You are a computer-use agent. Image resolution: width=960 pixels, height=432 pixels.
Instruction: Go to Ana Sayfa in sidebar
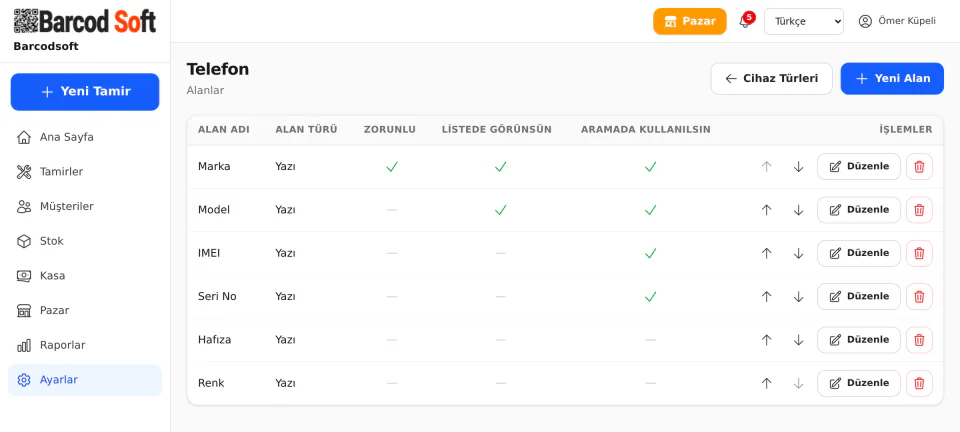pos(84,137)
